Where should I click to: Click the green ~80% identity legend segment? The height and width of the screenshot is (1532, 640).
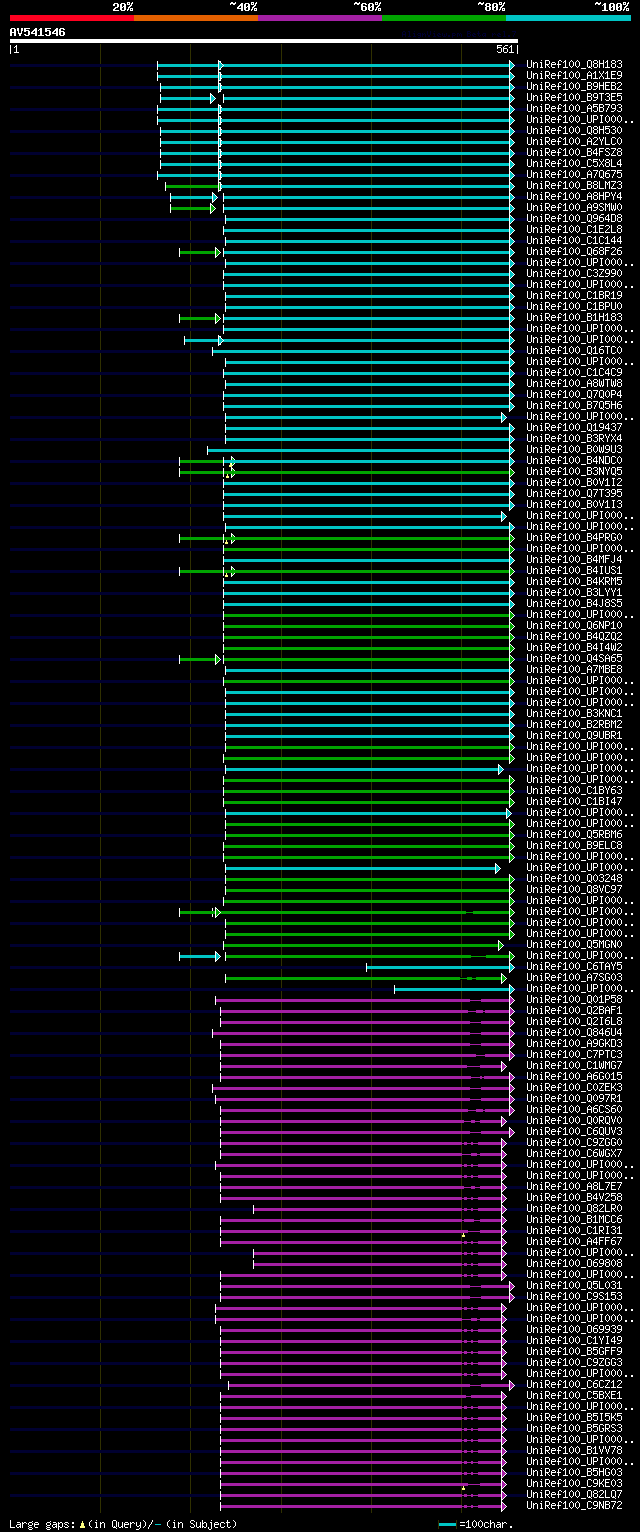(444, 17)
